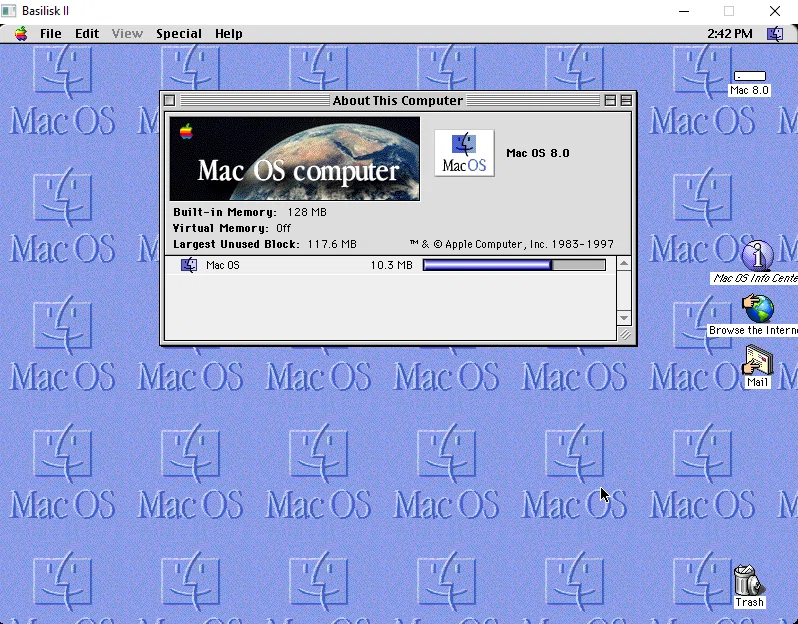Open the View menu
798x624 pixels.
click(x=127, y=34)
